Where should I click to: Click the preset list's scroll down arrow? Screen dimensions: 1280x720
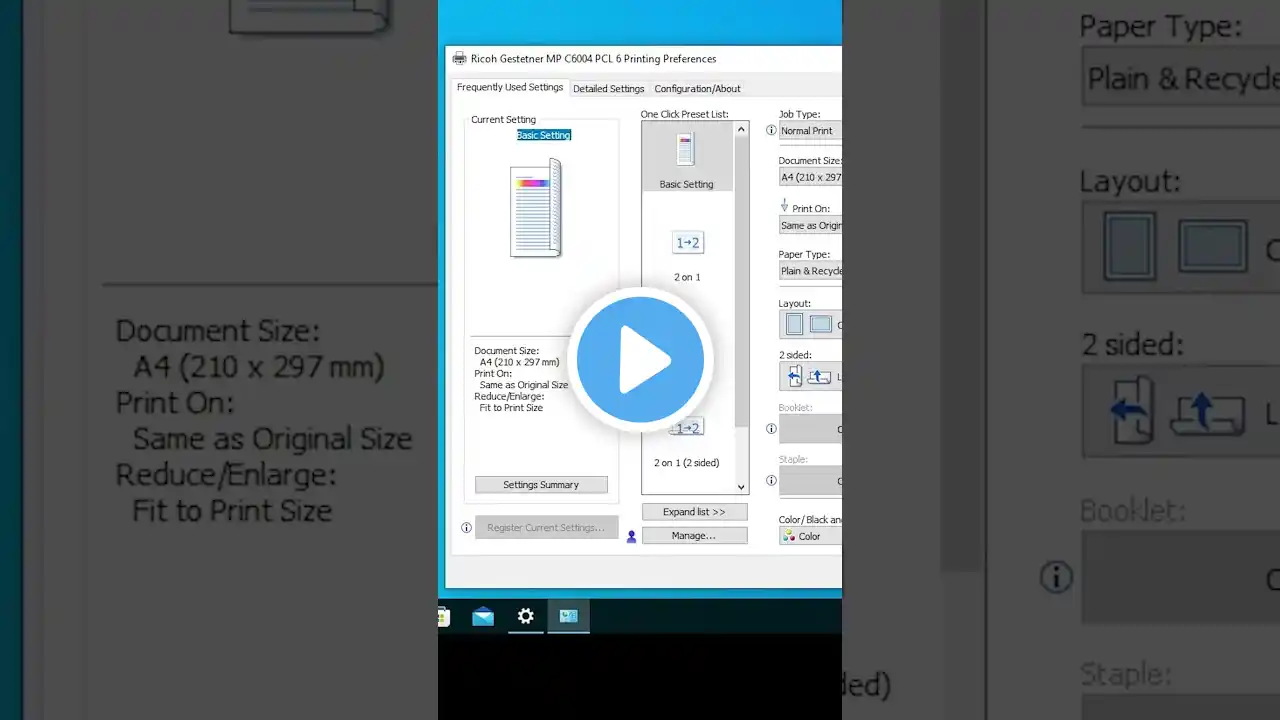[741, 487]
